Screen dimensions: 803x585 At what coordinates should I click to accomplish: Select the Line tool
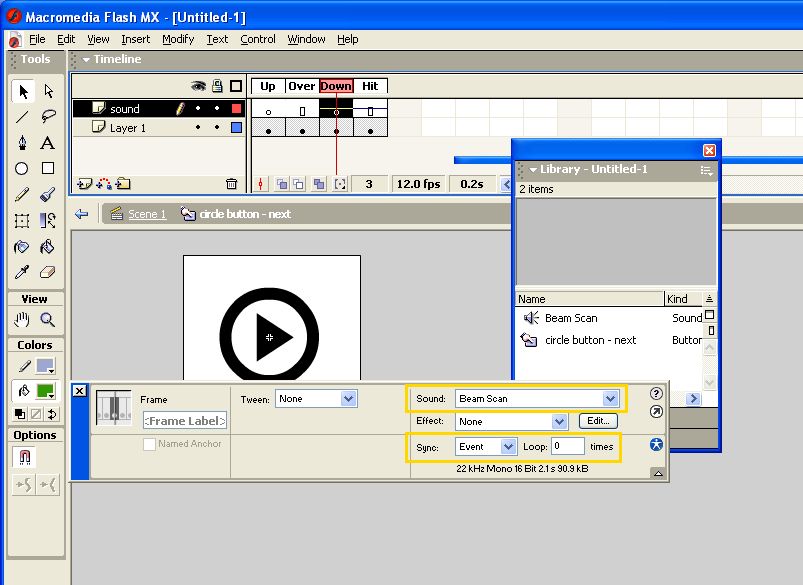pyautogui.click(x=22, y=117)
